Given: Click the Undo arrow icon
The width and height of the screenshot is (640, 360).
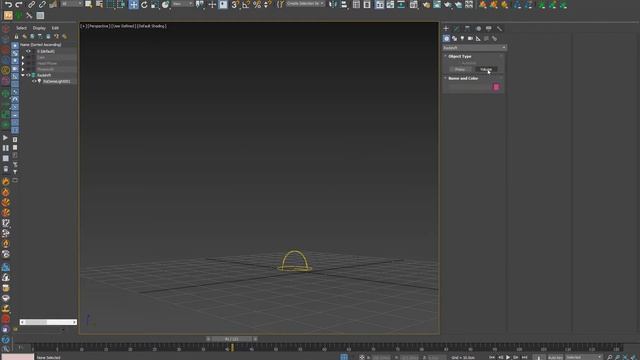Looking at the screenshot, I should [8, 5].
